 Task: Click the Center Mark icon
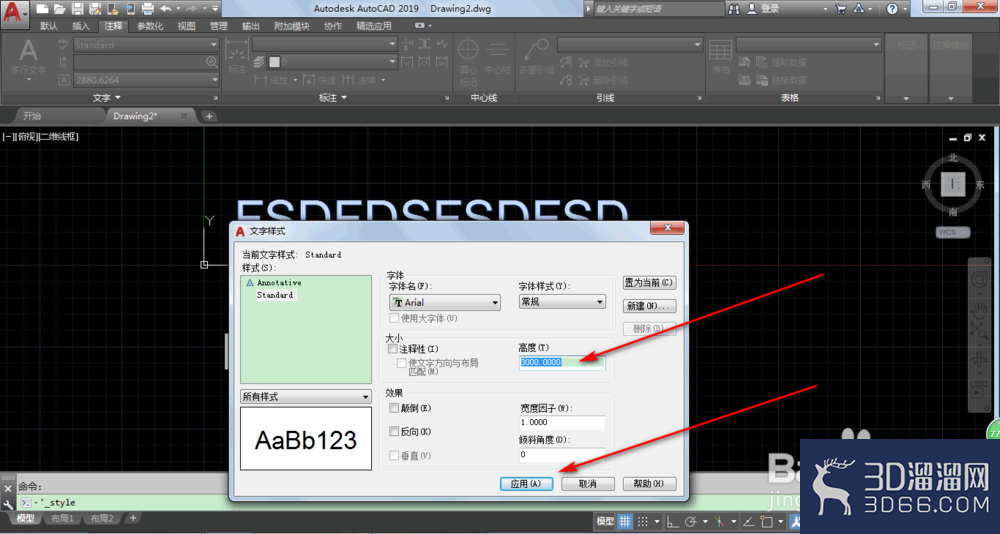468,51
